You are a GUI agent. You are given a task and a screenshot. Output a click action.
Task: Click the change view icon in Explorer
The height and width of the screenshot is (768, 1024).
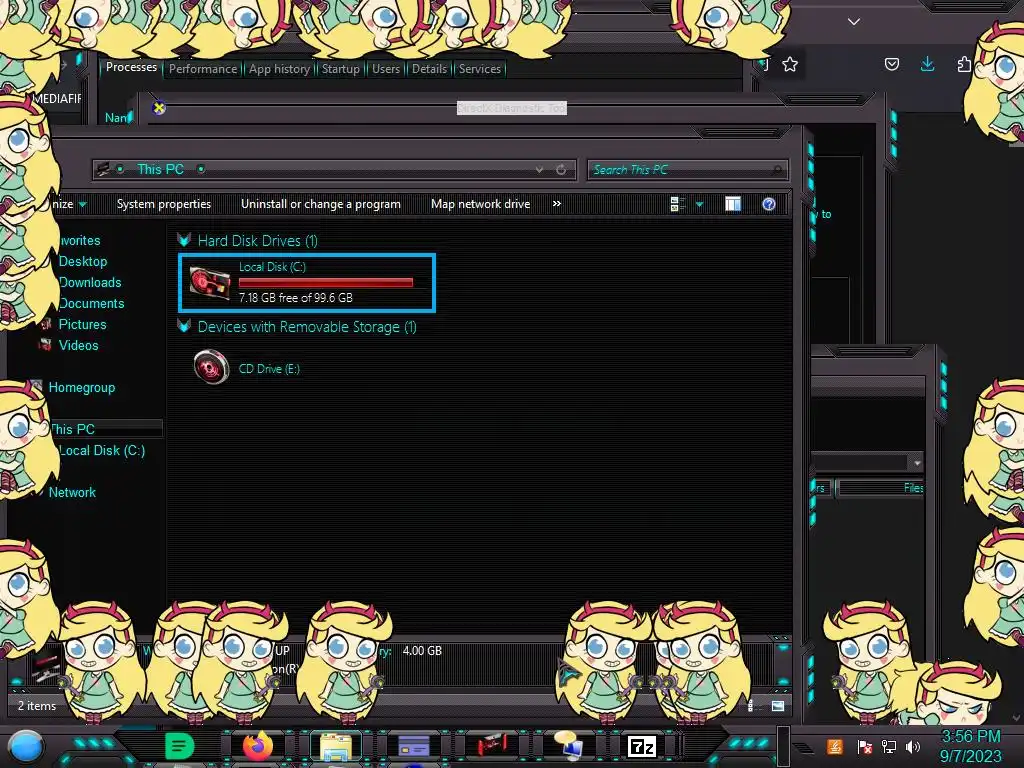tap(677, 204)
